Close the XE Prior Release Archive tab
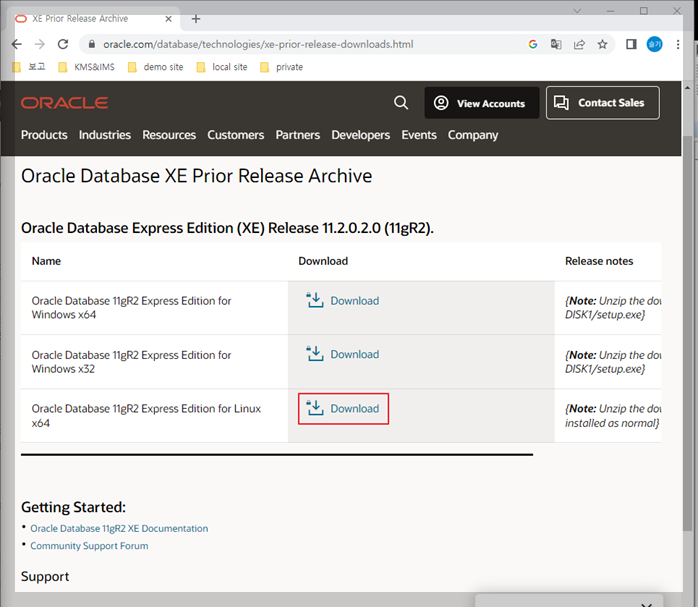The width and height of the screenshot is (698, 607). [x=168, y=19]
